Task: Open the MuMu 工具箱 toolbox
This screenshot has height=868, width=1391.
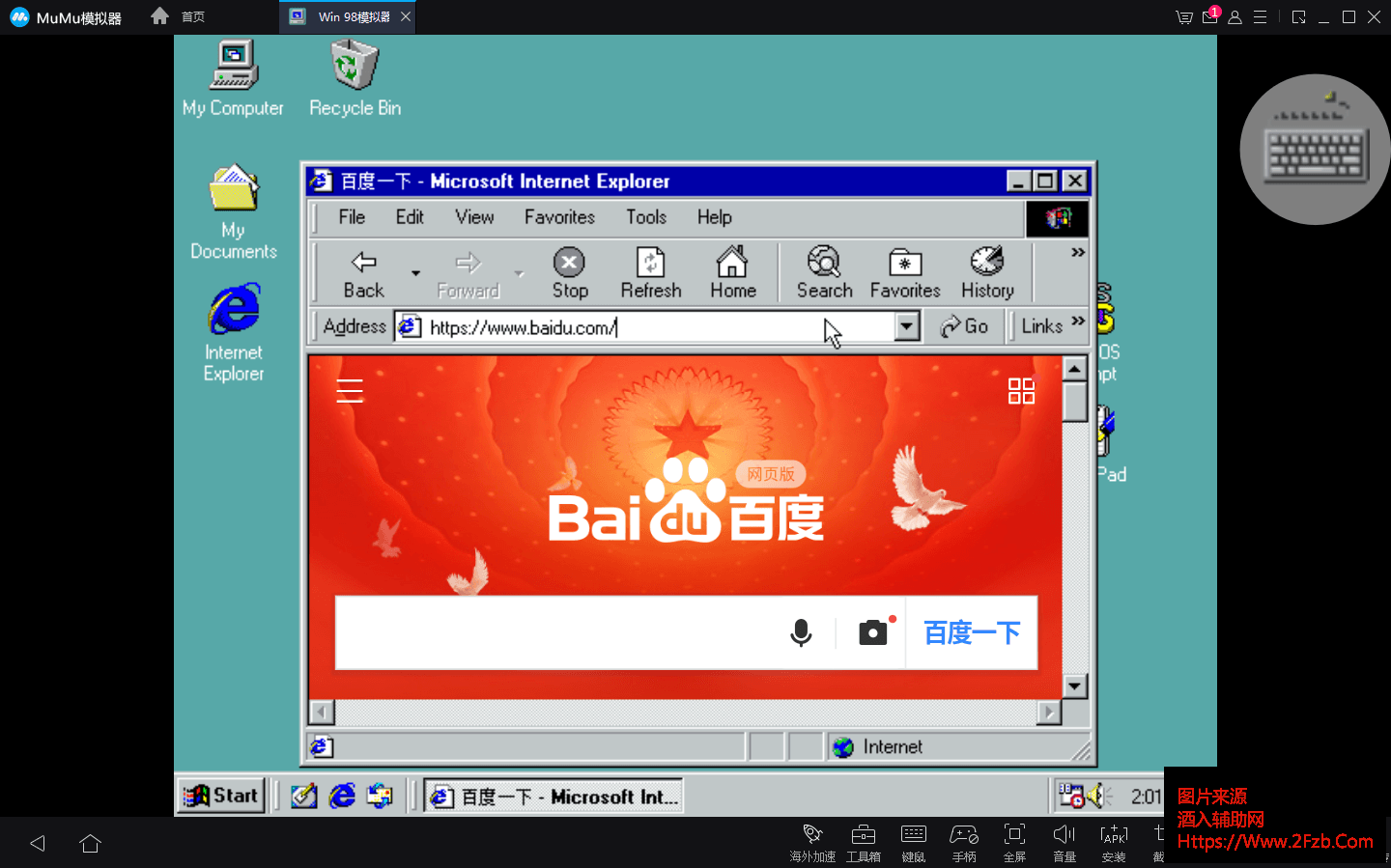Action: click(864, 842)
